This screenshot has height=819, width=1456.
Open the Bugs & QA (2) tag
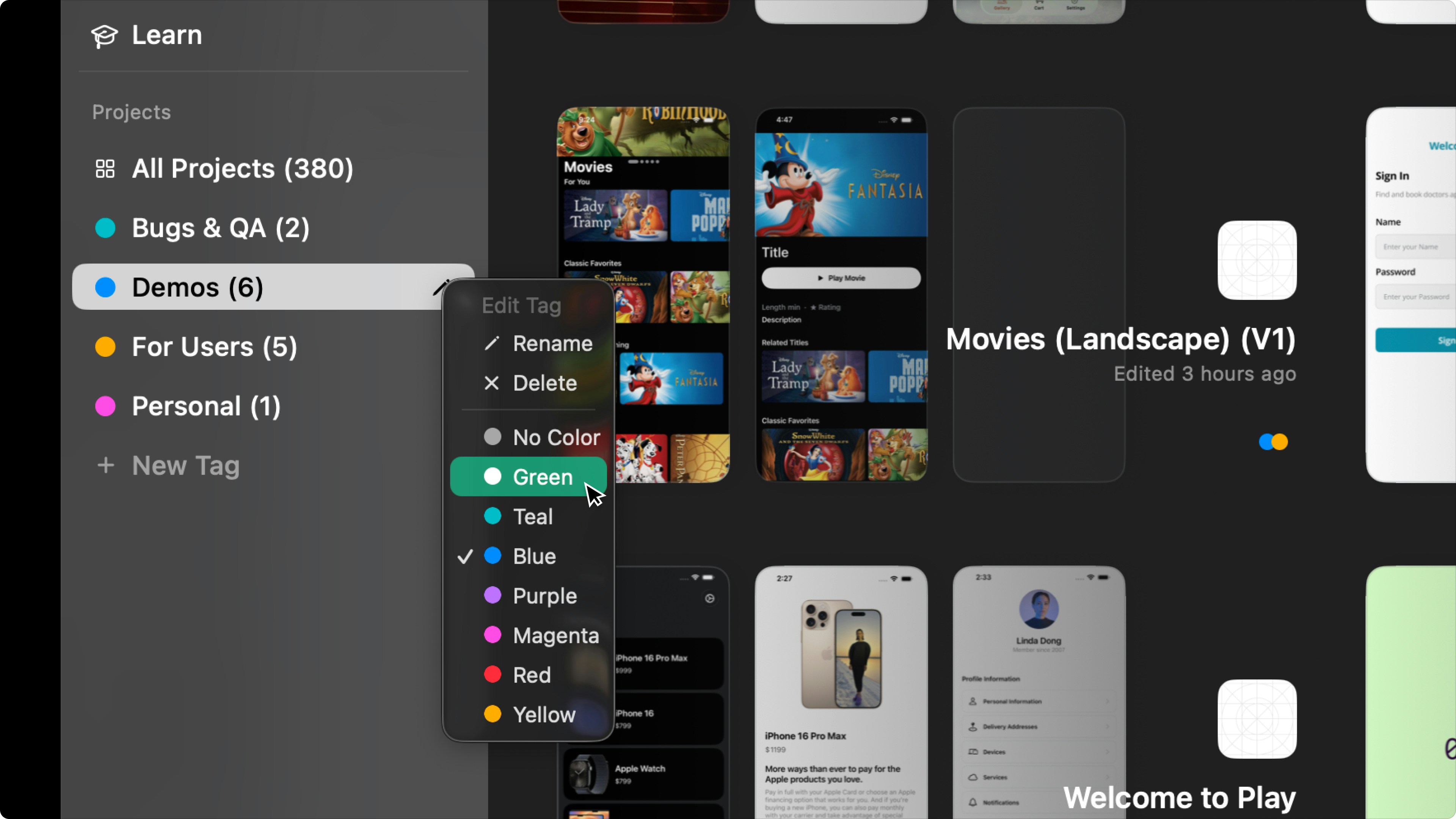click(220, 228)
